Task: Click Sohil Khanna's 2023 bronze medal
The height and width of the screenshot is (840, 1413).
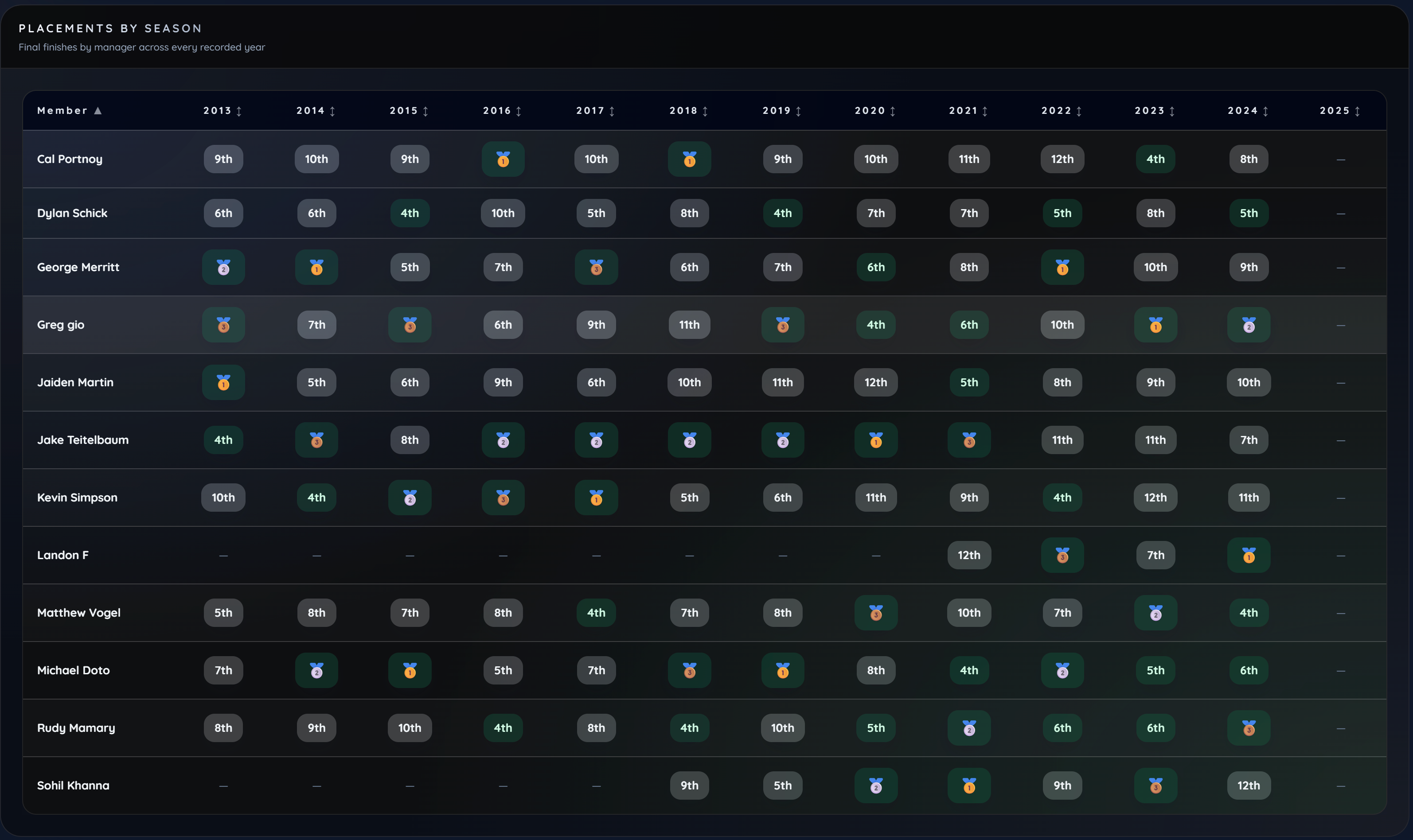Action: [x=1155, y=786]
